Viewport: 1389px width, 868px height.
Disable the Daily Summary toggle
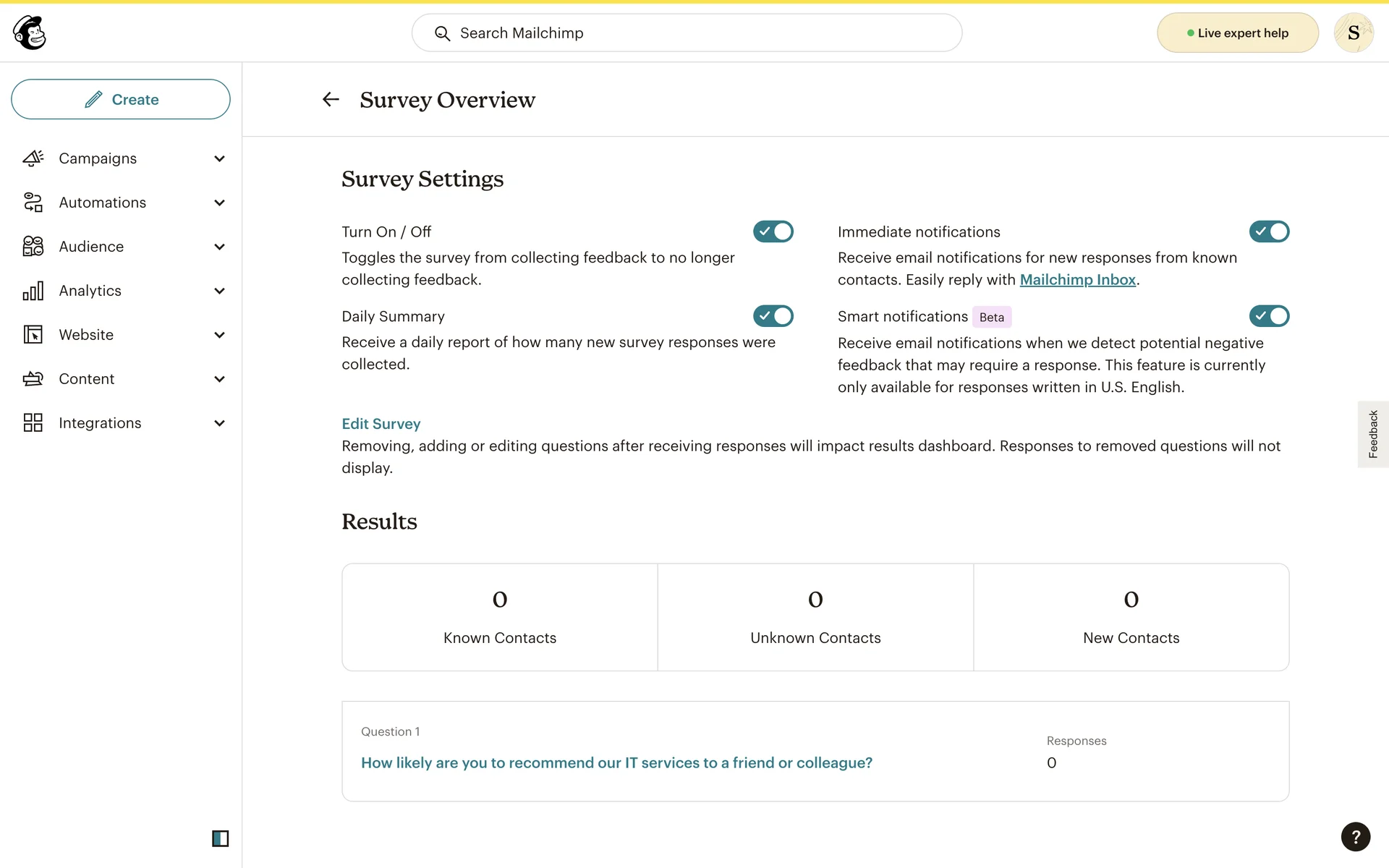[773, 316]
